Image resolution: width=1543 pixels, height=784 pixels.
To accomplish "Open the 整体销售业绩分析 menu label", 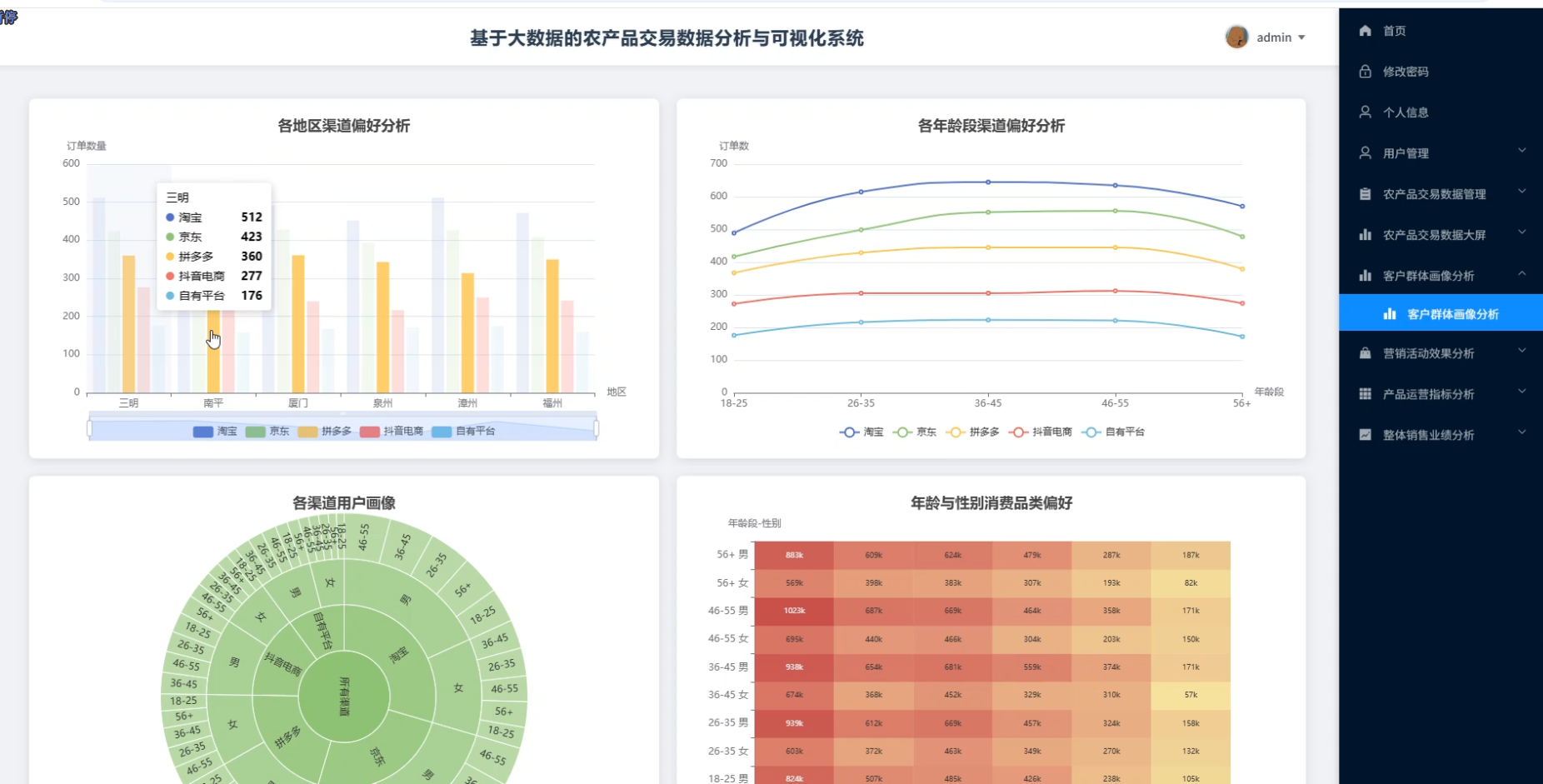I will tap(1428, 435).
